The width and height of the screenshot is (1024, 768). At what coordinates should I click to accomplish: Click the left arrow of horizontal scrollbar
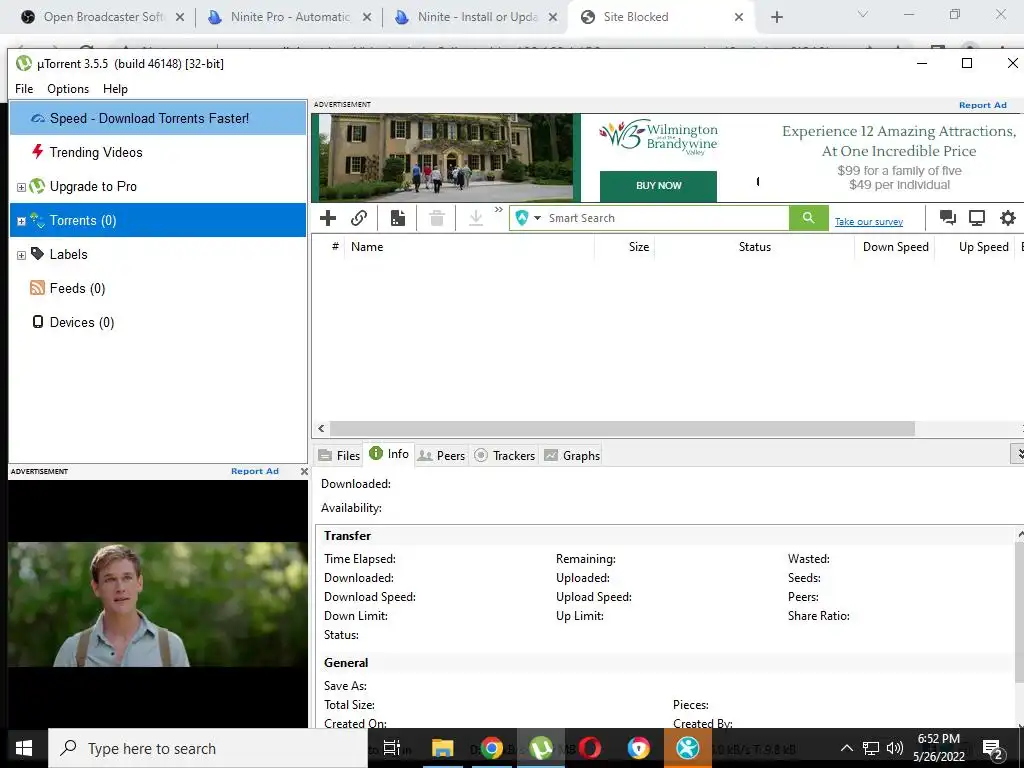click(321, 428)
